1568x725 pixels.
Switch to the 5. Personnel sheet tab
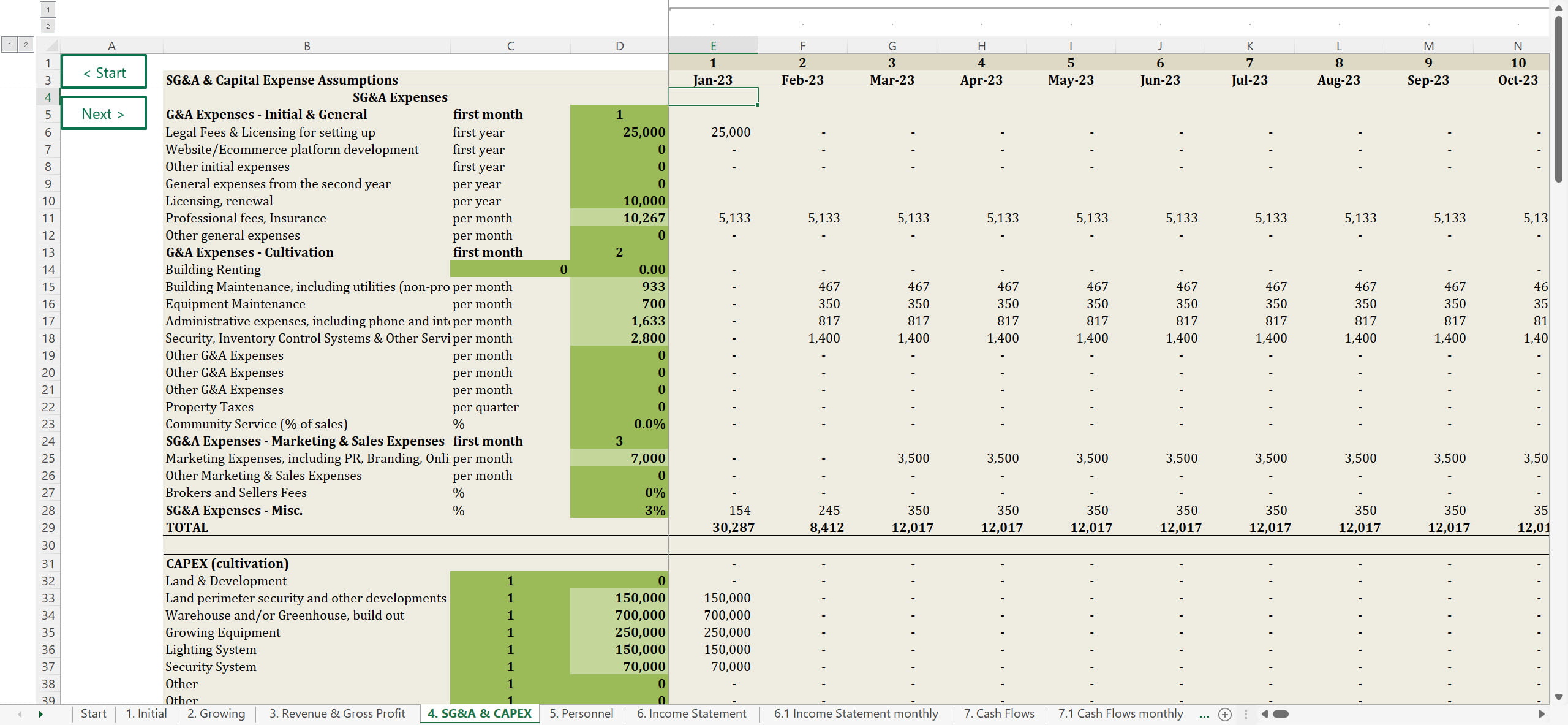point(581,713)
